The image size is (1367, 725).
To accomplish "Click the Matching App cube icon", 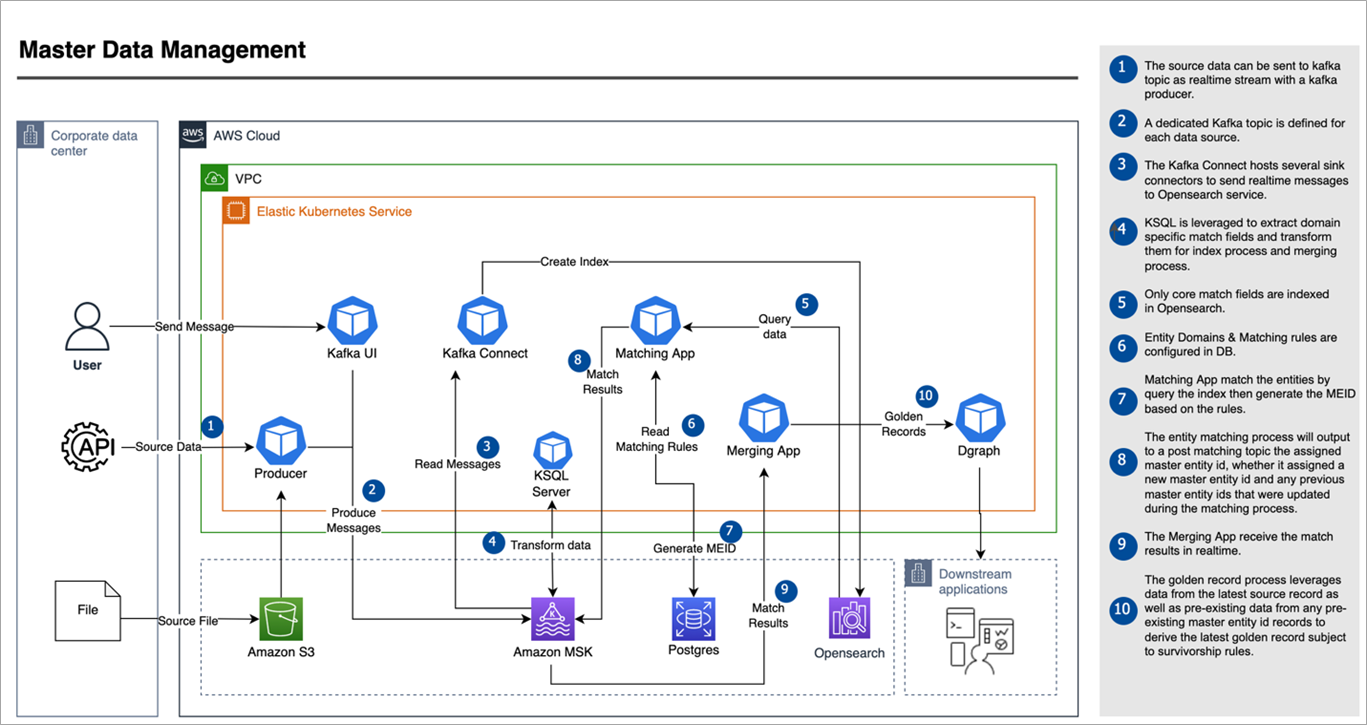I will click(x=655, y=321).
